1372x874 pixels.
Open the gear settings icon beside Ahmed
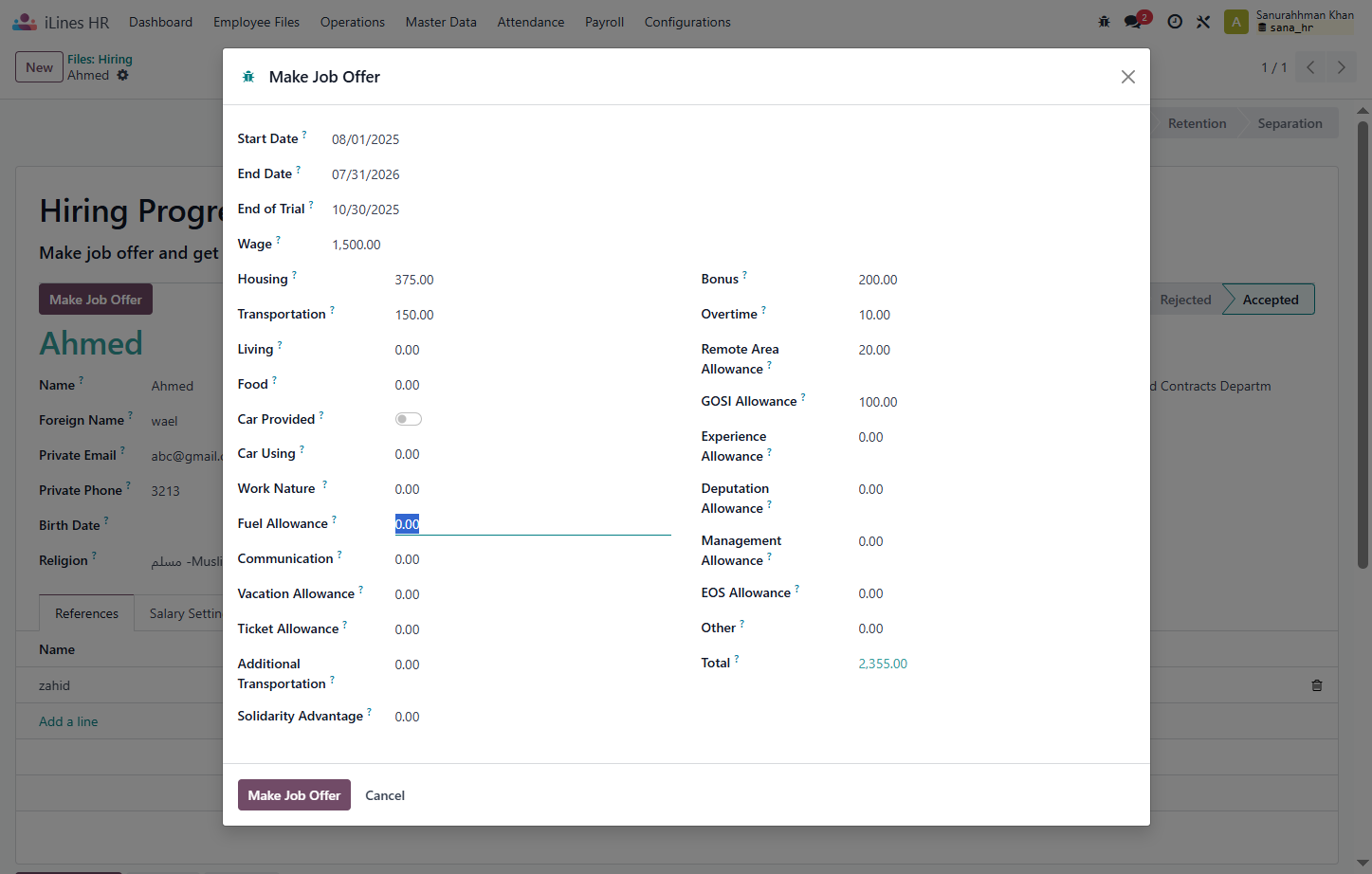122,75
